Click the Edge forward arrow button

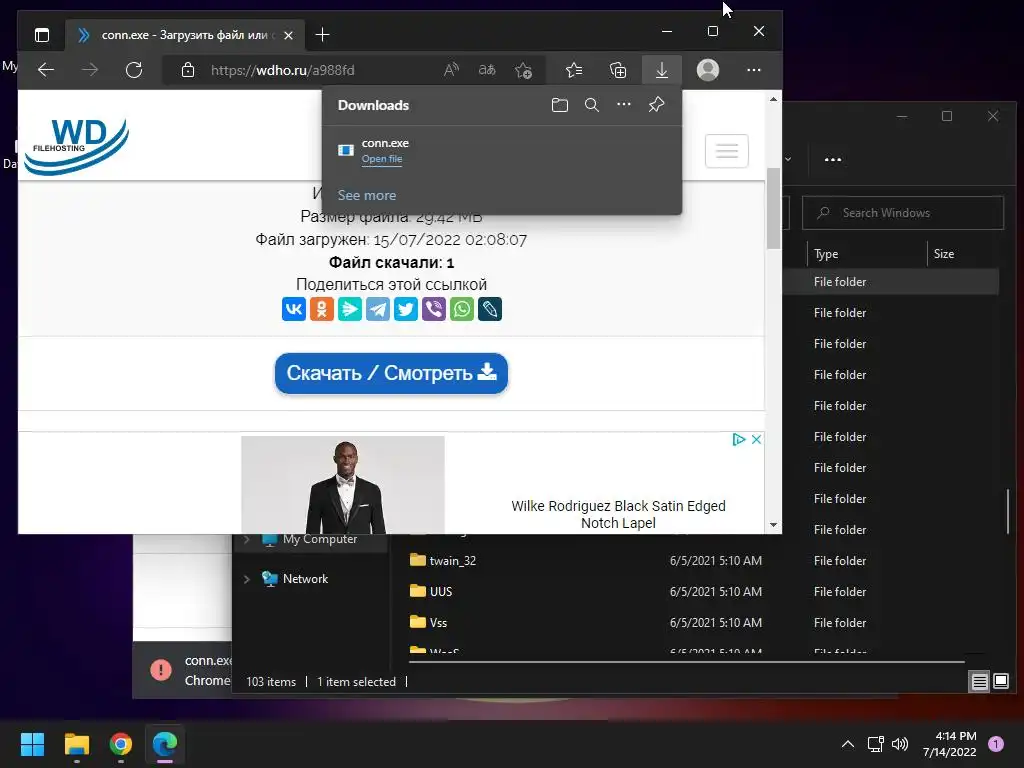point(89,70)
